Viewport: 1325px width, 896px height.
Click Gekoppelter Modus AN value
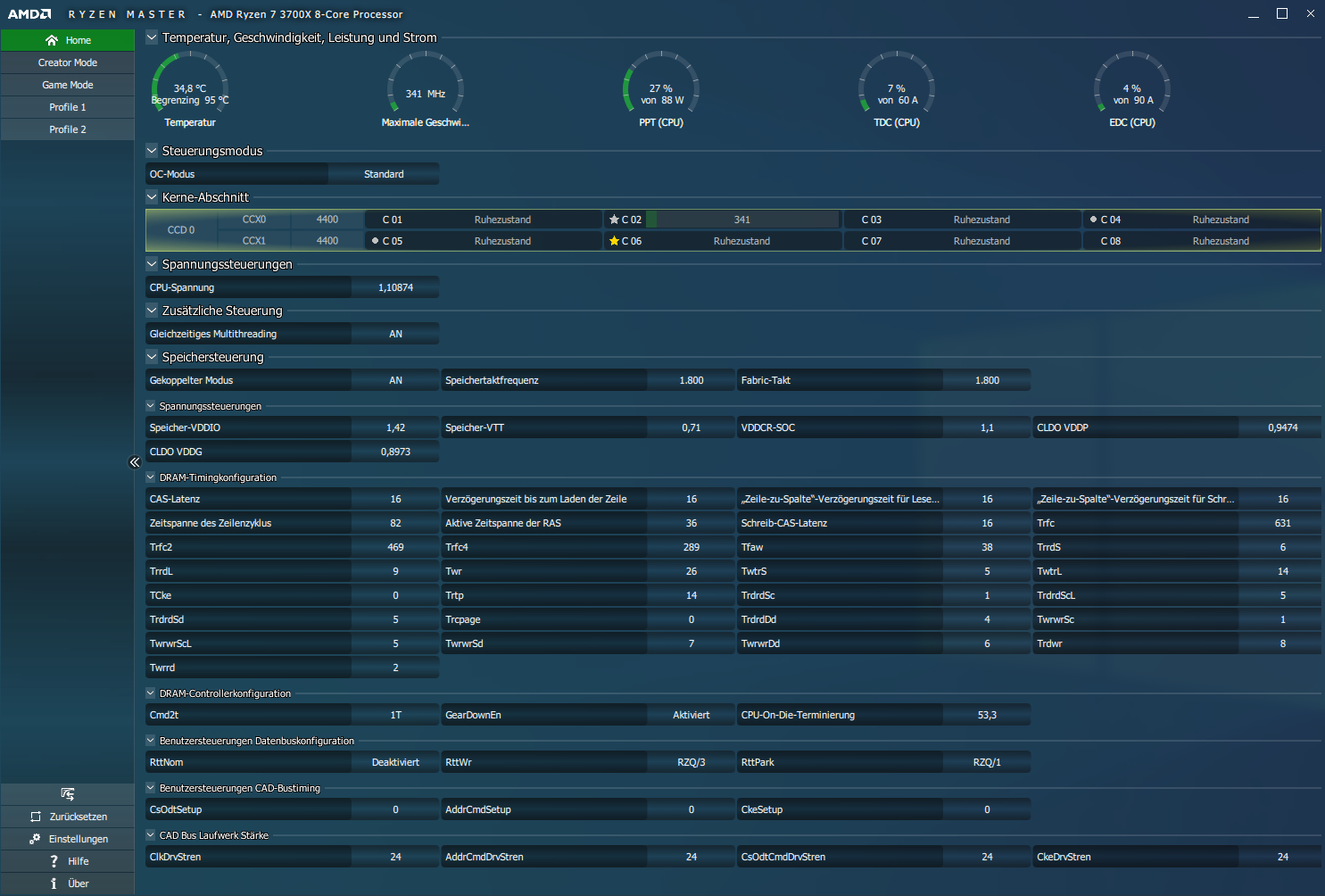[x=395, y=380]
